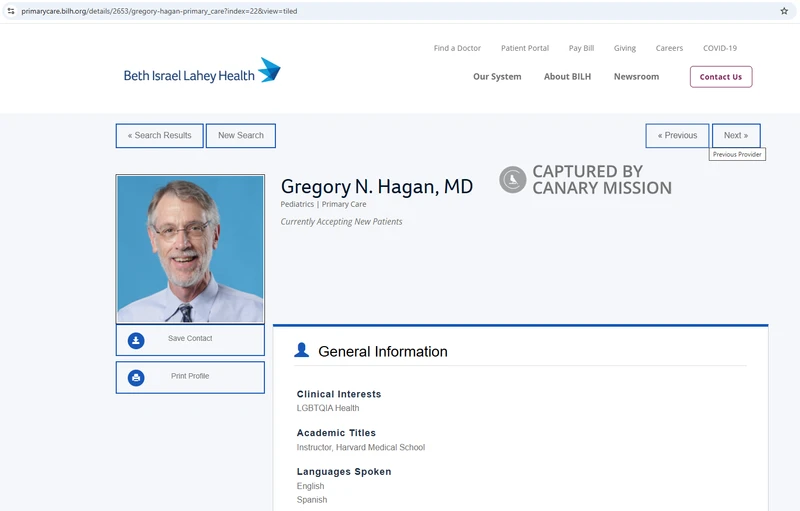Click 'Primary Care' specialty text
This screenshot has height=511, width=800.
(x=344, y=204)
